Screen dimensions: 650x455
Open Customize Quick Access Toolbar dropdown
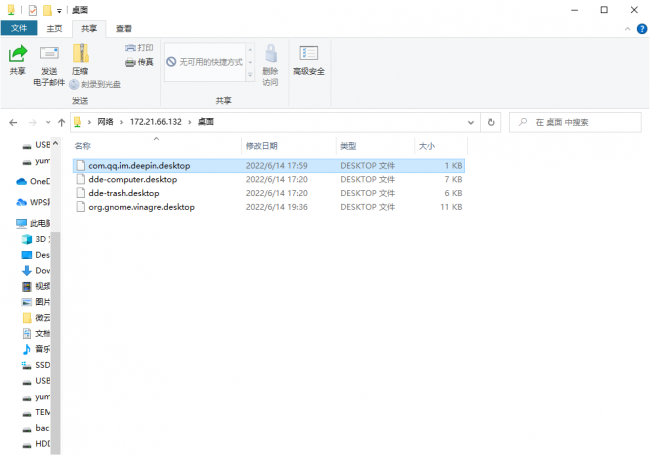(x=59, y=11)
